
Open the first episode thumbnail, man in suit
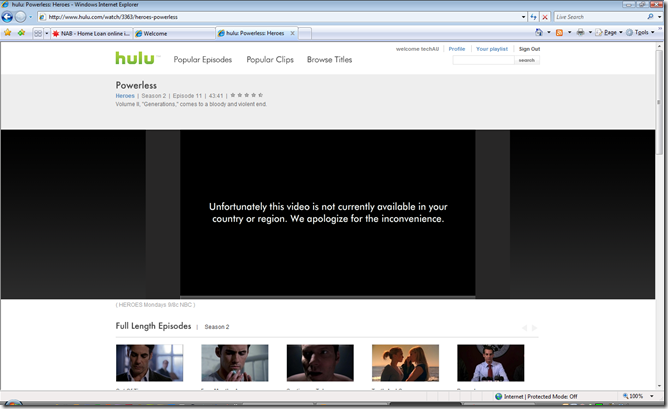150,363
